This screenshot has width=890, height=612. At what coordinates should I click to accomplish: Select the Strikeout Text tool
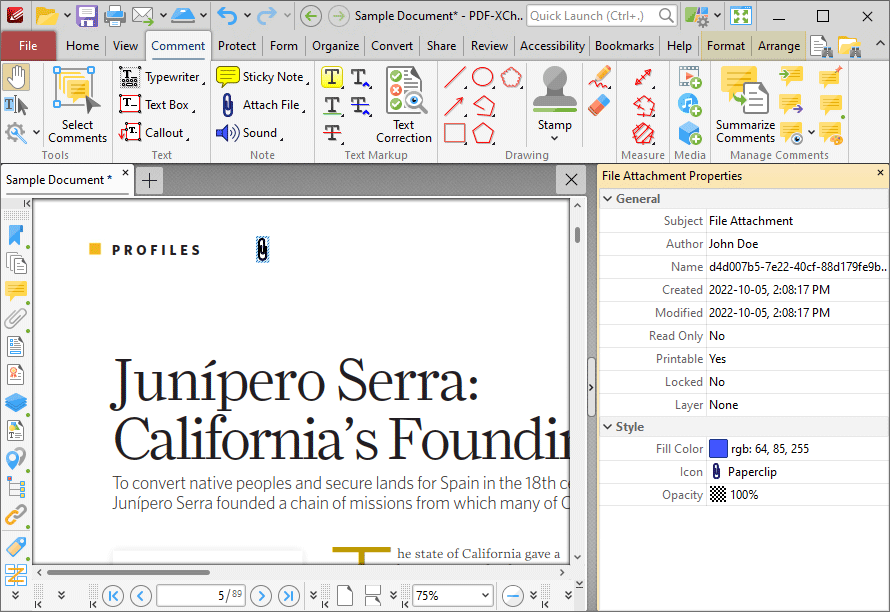tap(332, 133)
